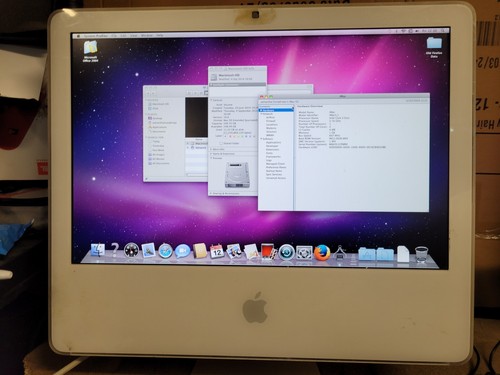500x375 pixels.
Task: Open Dashboard from the Dock
Action: tap(131, 250)
